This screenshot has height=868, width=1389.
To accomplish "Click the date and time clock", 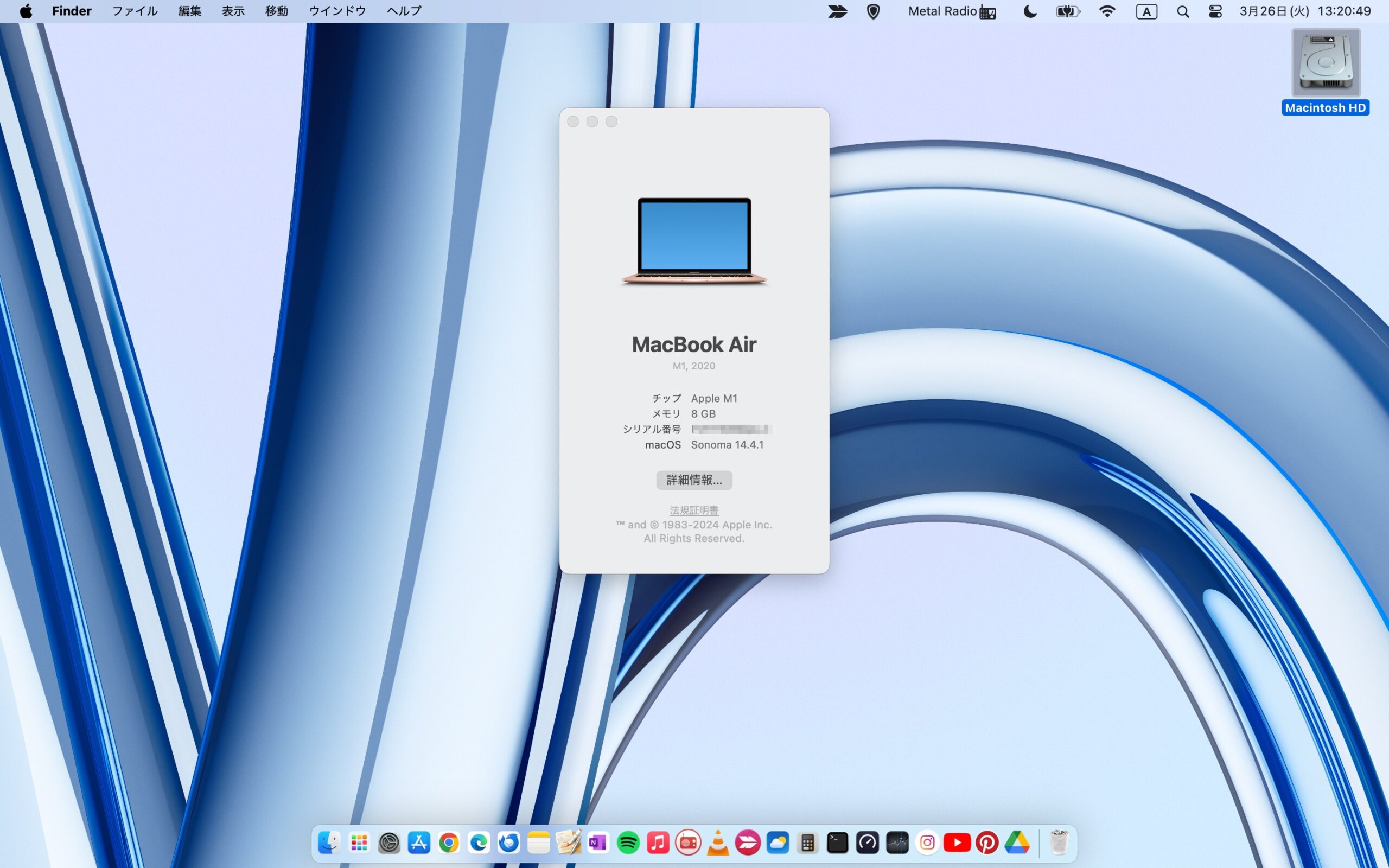I will (x=1305, y=11).
